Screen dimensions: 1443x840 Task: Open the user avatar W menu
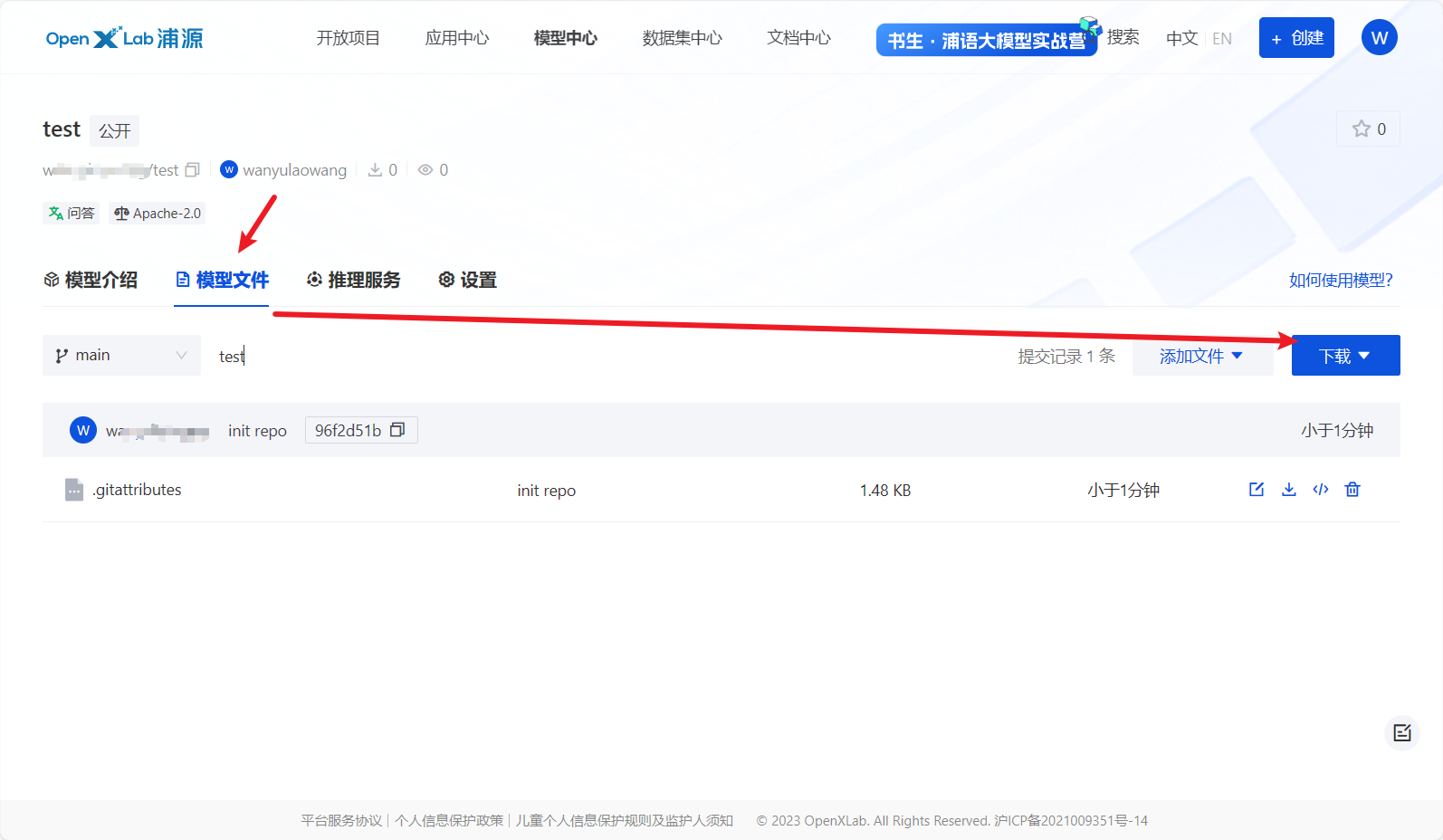(1379, 38)
